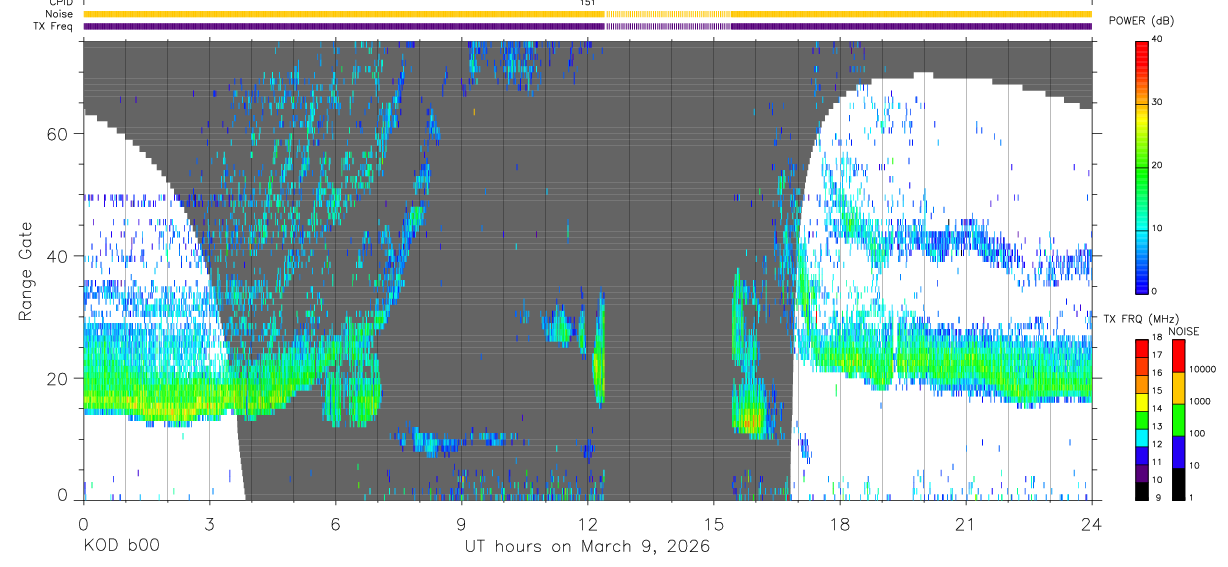Viewport: 1228px width, 567px height.
Task: Pick the blue segment of the NOISE bar
Action: click(x=1178, y=452)
